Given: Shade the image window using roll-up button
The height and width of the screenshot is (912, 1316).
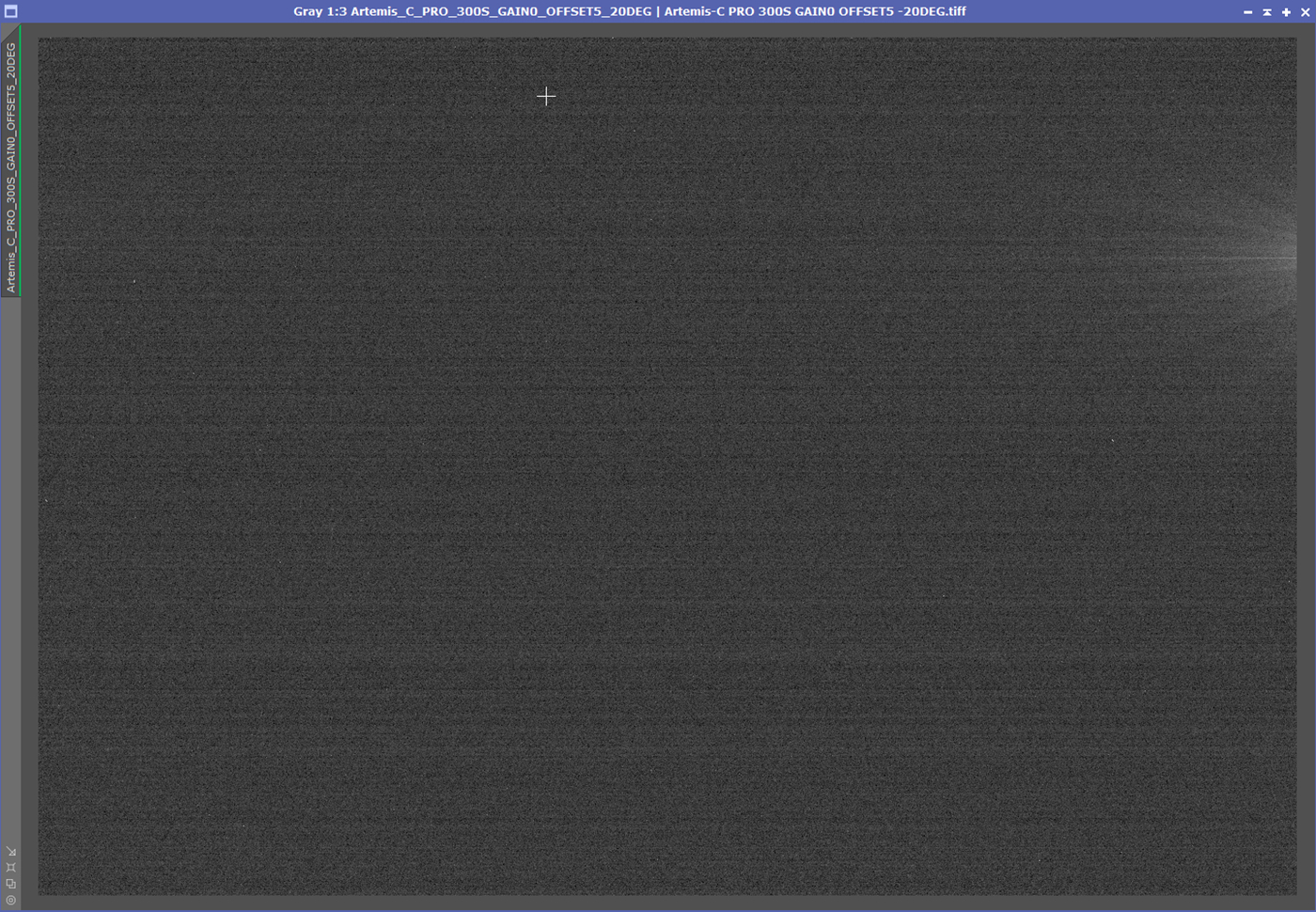Looking at the screenshot, I should coord(1267,12).
